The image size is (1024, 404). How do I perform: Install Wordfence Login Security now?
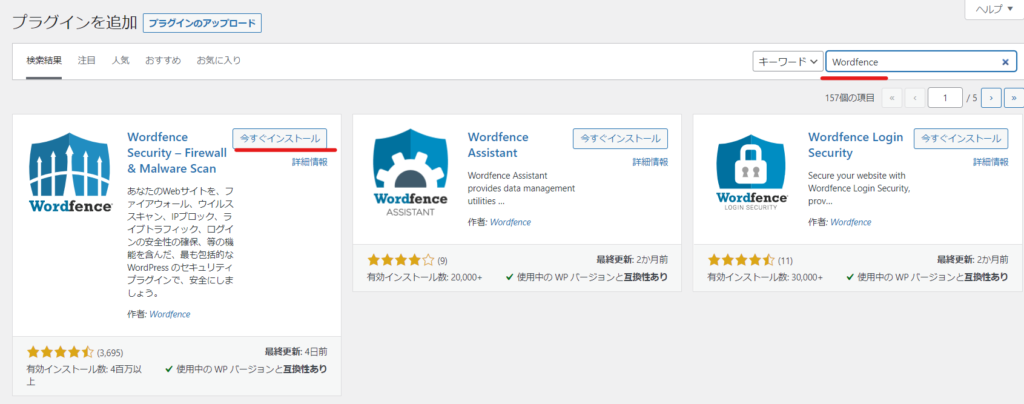coord(961,138)
